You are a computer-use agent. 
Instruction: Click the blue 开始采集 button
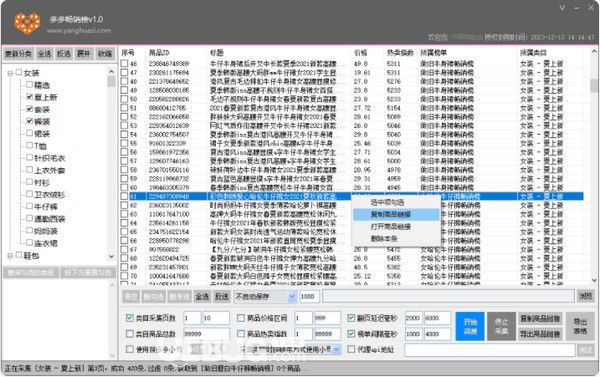click(470, 326)
